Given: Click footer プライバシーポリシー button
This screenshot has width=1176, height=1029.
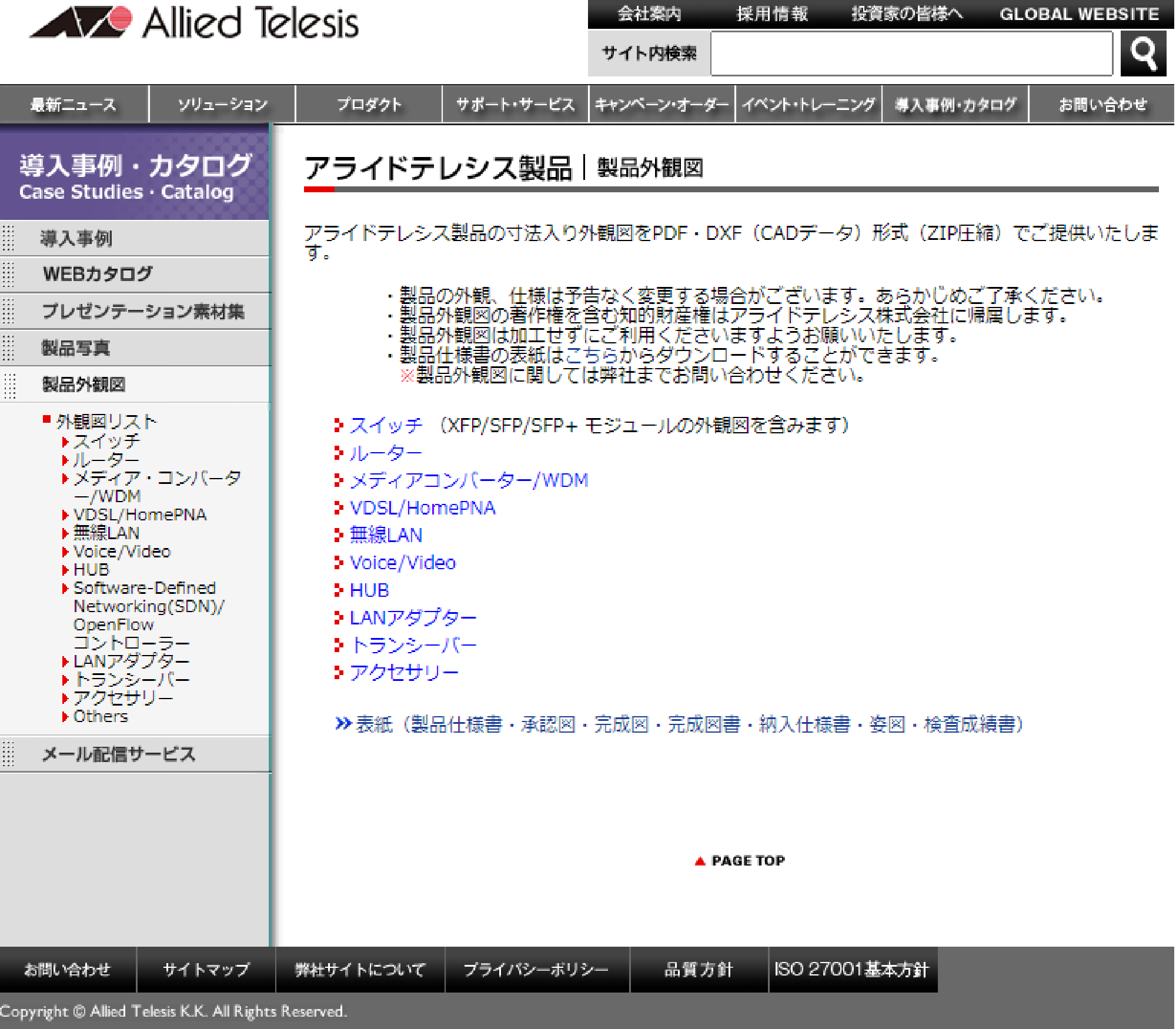Looking at the screenshot, I should point(537,969).
